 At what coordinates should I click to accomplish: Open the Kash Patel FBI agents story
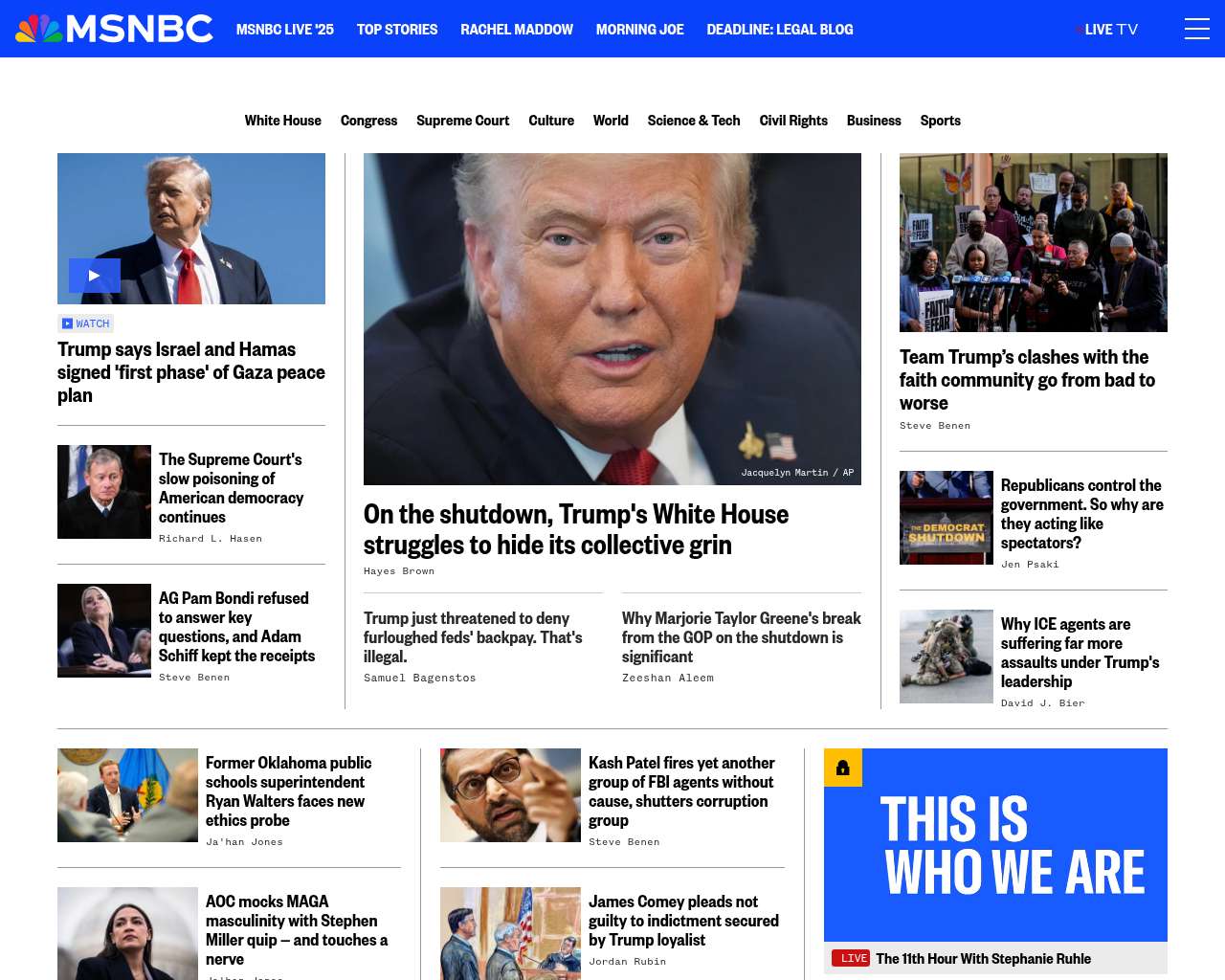click(681, 791)
